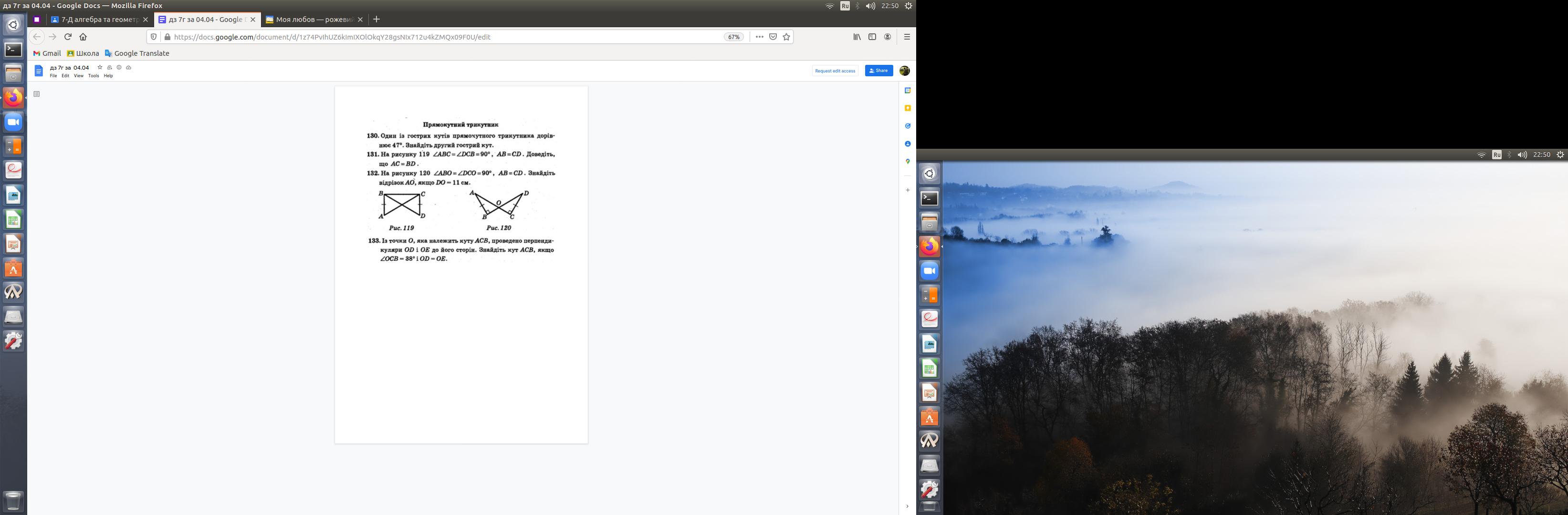Save page to Pocket
This screenshot has height=515, width=1568.
point(773,37)
